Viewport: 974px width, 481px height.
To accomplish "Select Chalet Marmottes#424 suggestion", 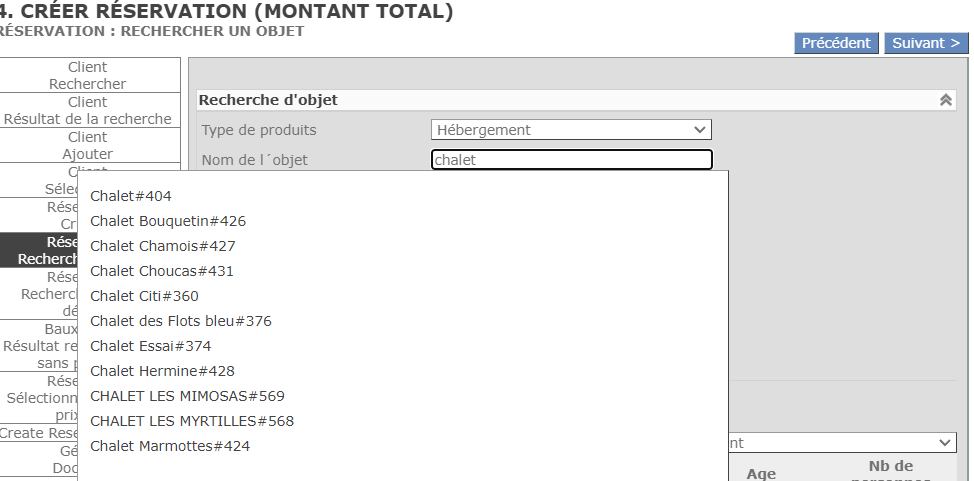I will pyautogui.click(x=170, y=446).
